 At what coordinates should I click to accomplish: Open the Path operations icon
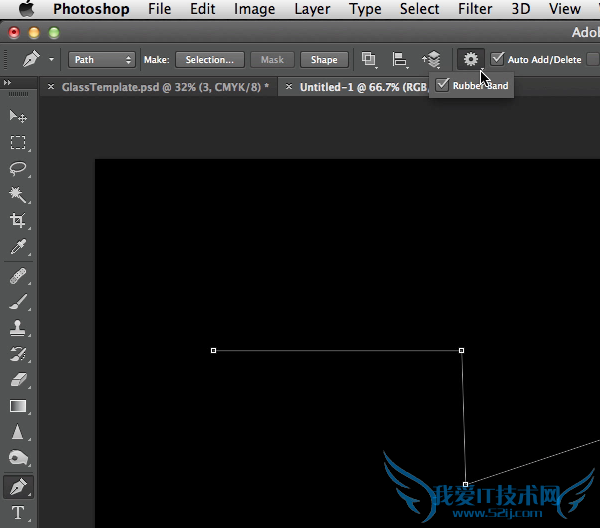pyautogui.click(x=369, y=59)
